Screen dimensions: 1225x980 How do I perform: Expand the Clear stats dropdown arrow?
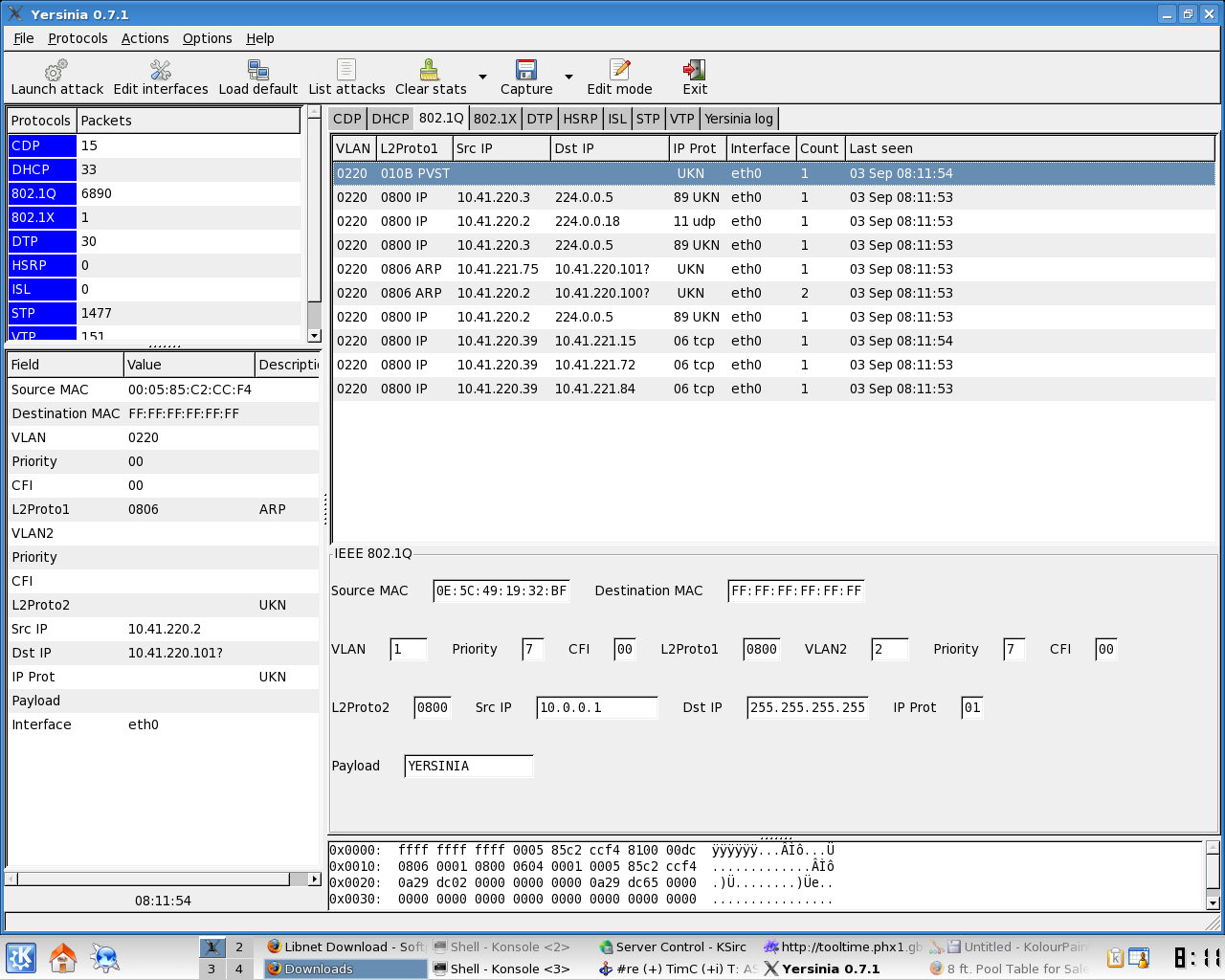click(482, 77)
